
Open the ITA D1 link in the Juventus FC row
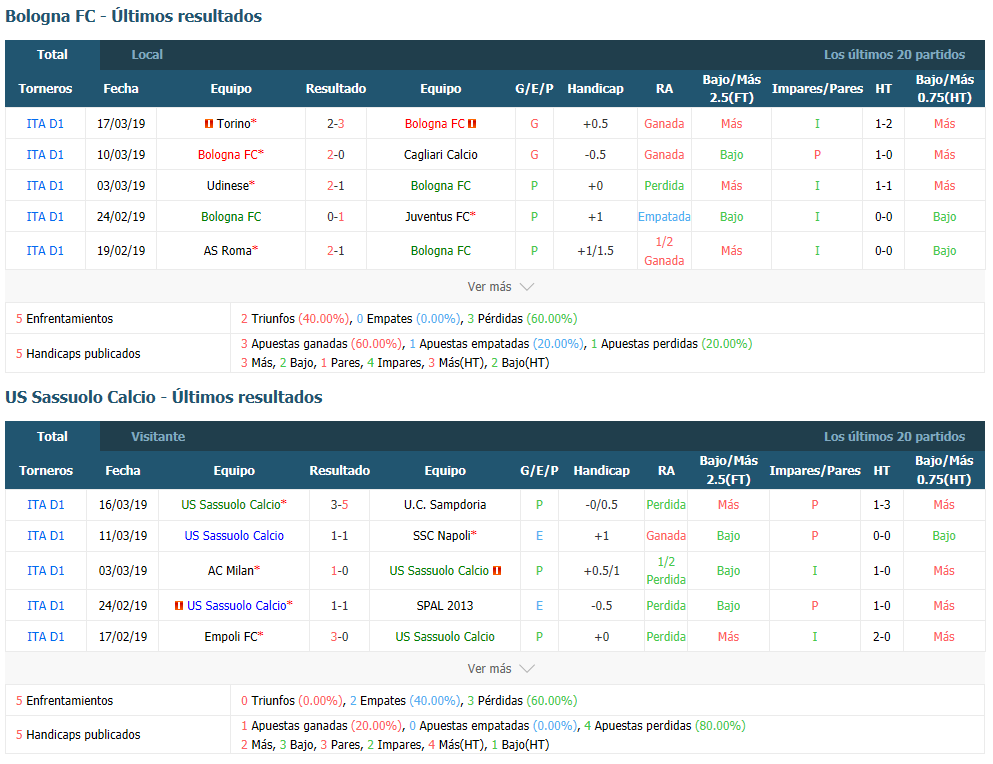[45, 217]
